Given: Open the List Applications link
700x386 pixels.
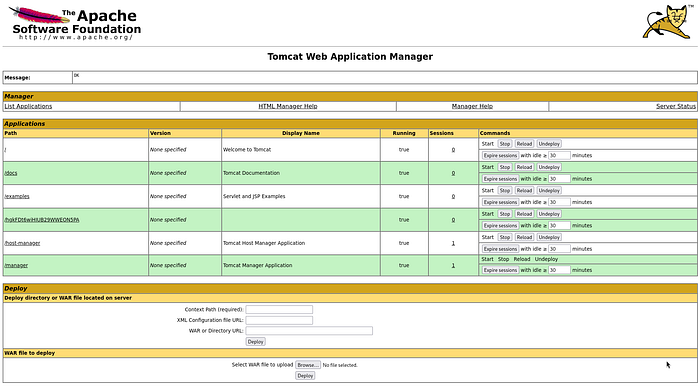Looking at the screenshot, I should [x=28, y=106].
